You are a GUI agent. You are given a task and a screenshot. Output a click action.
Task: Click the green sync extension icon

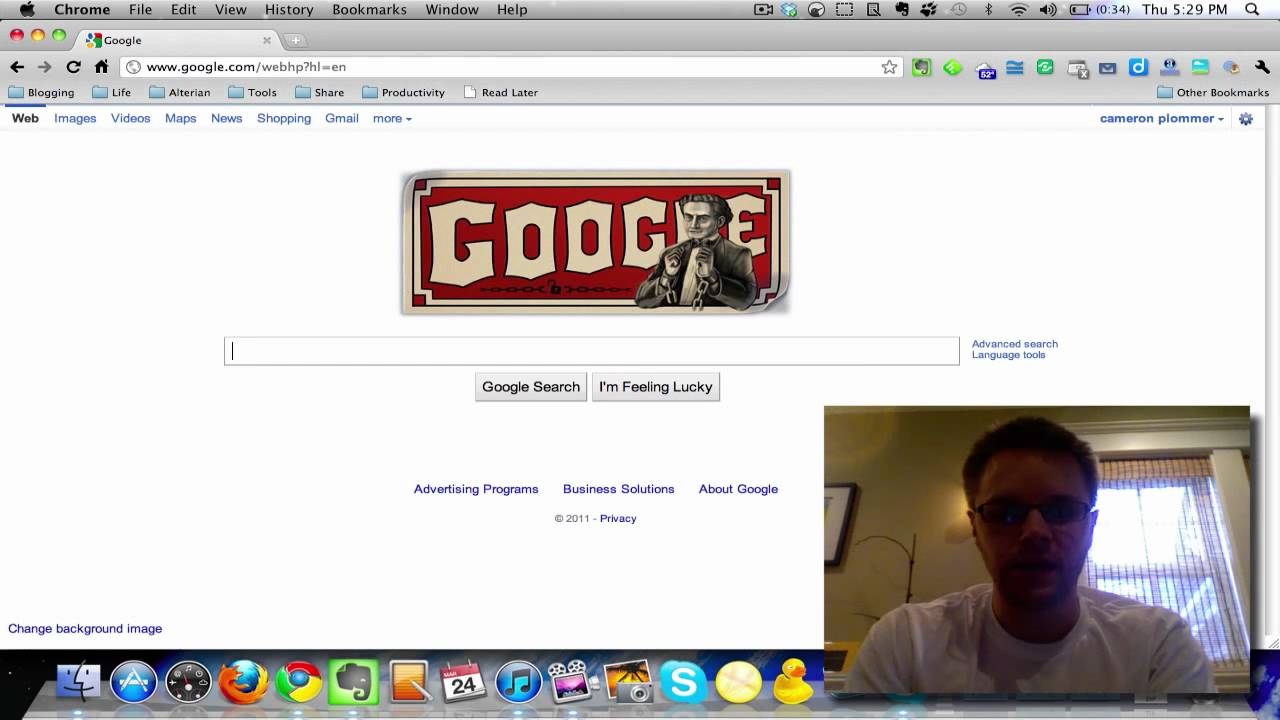(1045, 68)
